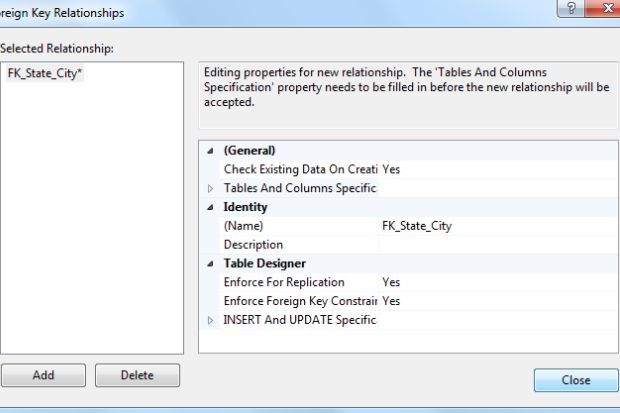Click the Yes value for Check Existing Data

pos(392,170)
